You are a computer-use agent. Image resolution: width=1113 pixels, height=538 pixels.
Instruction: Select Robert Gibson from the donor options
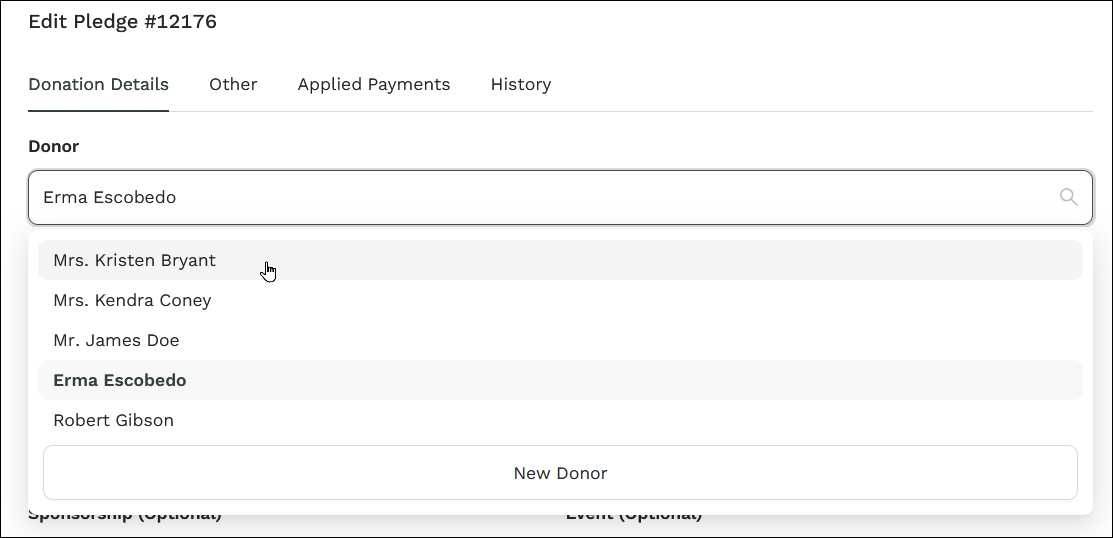113,420
